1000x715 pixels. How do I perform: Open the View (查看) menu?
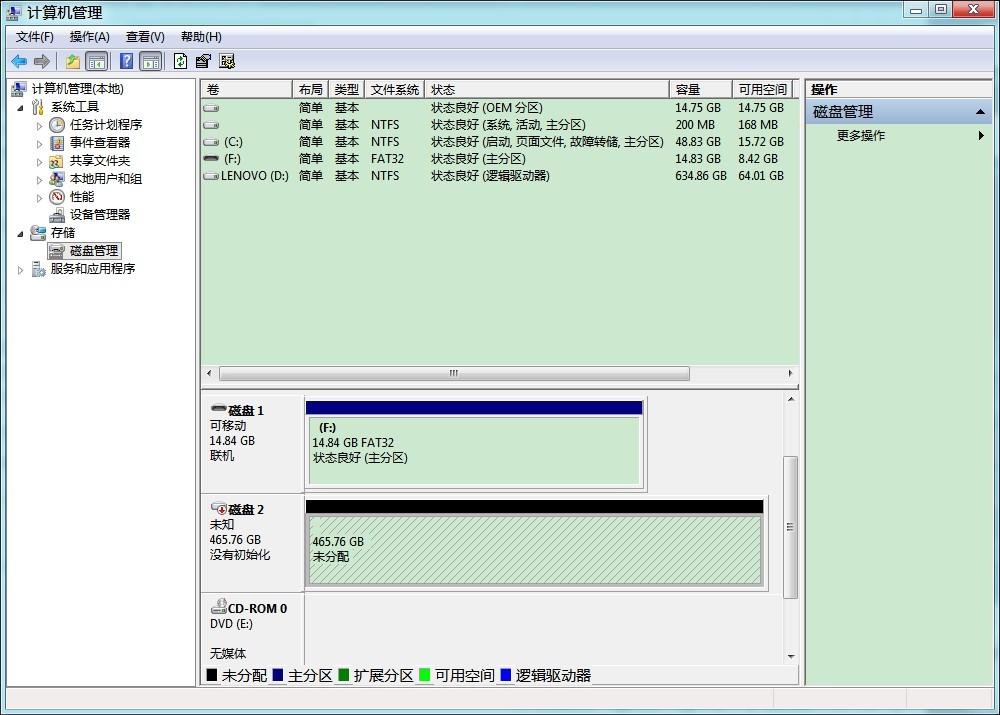(145, 37)
